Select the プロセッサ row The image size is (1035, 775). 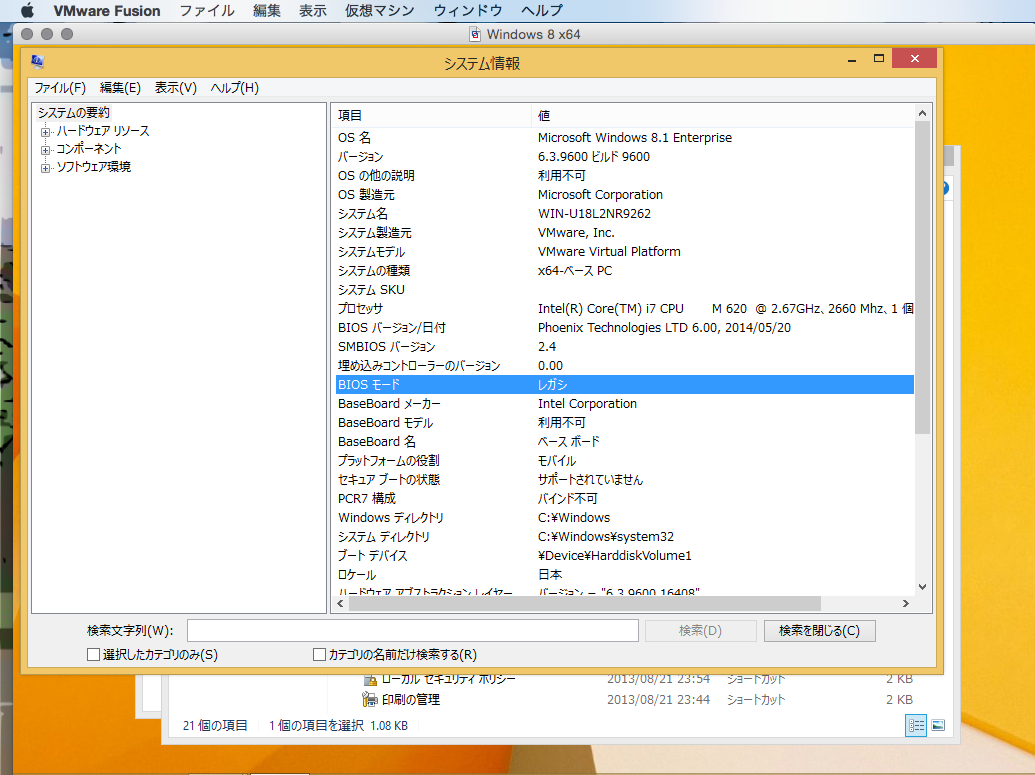(x=624, y=308)
